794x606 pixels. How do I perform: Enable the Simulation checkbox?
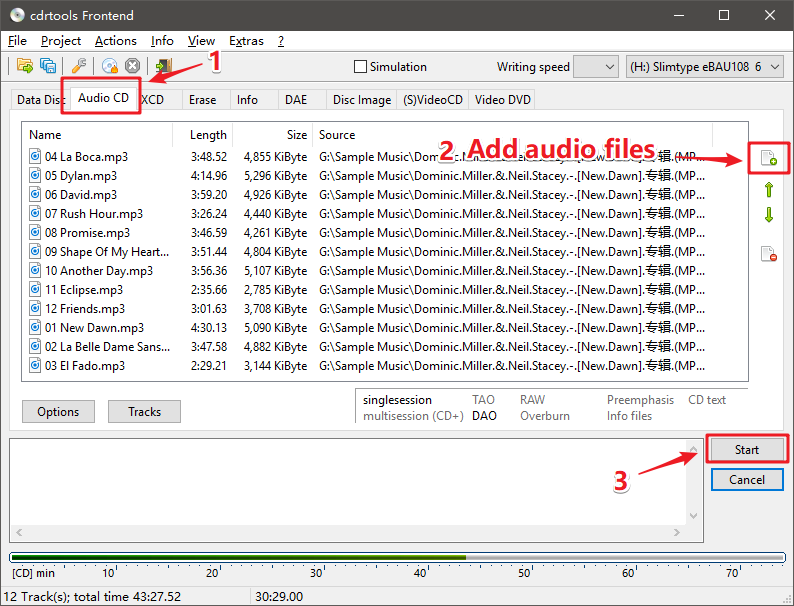click(360, 67)
